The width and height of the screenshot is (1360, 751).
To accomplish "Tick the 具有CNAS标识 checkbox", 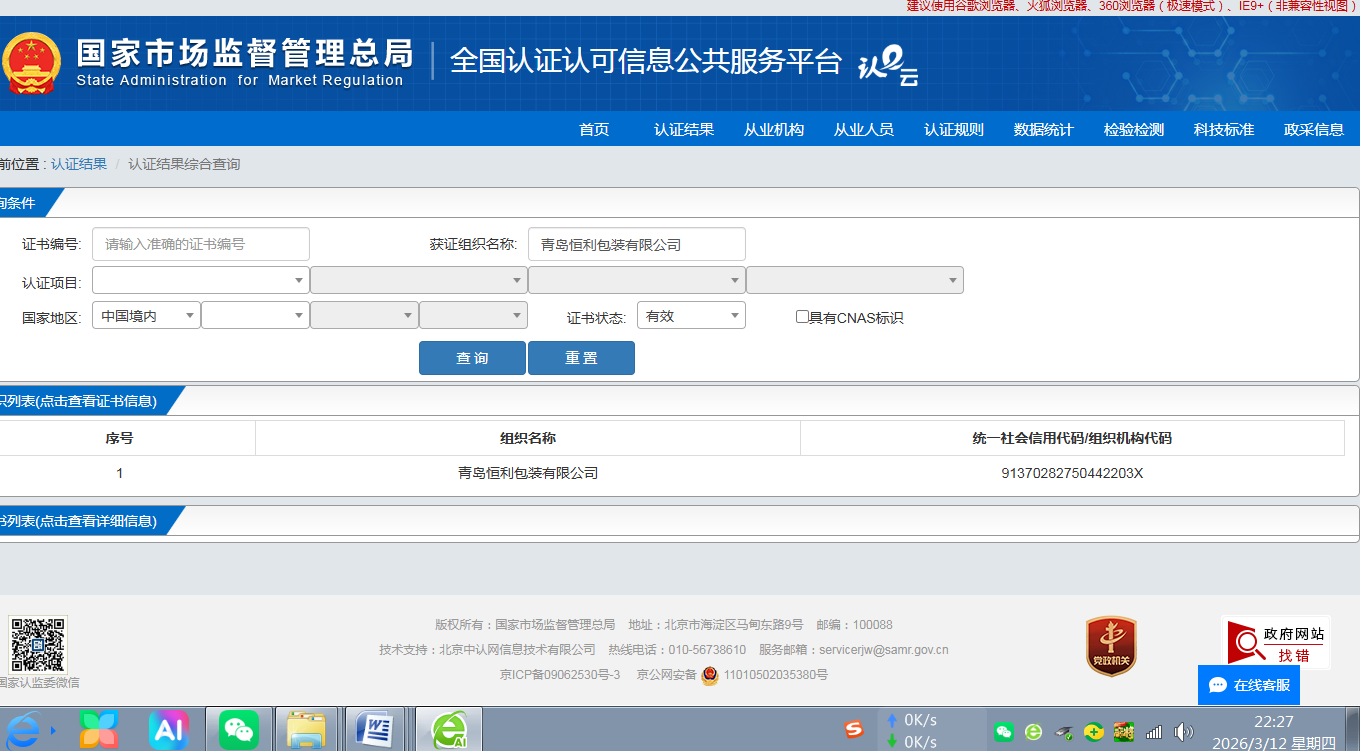I will (x=802, y=317).
